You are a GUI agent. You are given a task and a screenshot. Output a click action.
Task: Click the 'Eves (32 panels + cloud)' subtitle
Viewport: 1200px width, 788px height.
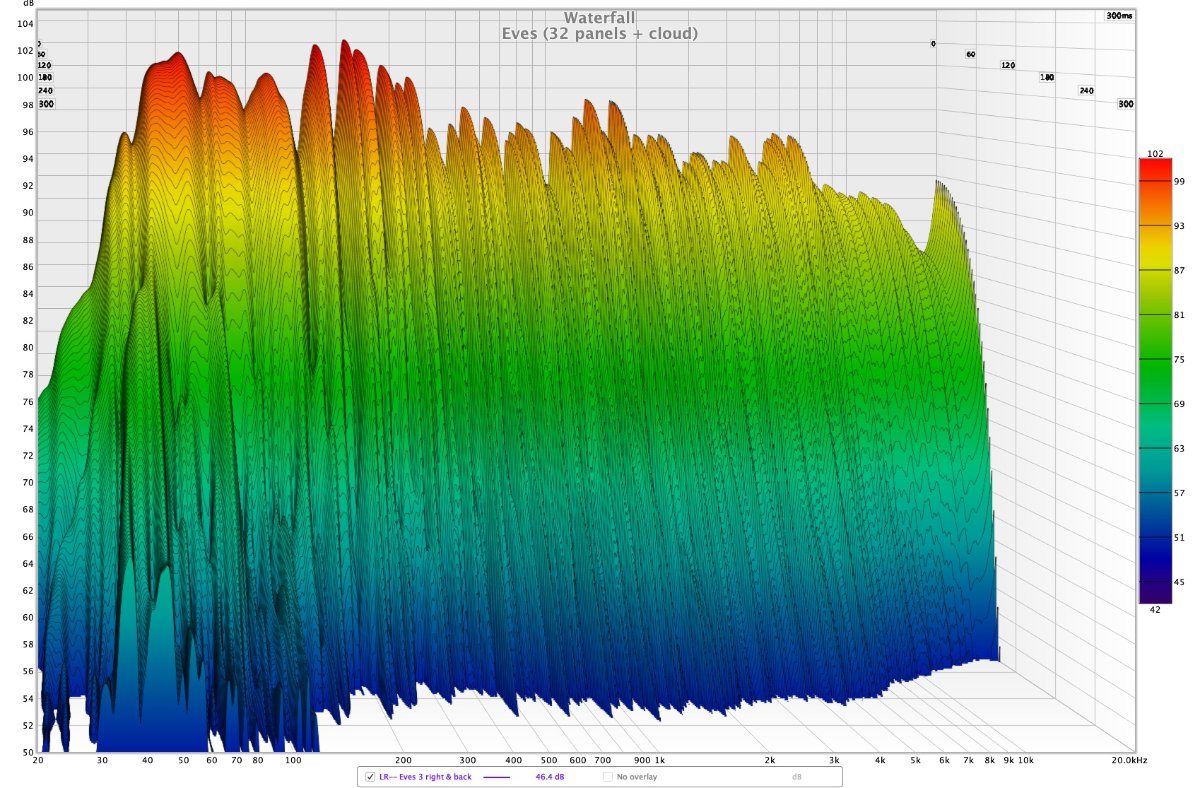point(599,33)
